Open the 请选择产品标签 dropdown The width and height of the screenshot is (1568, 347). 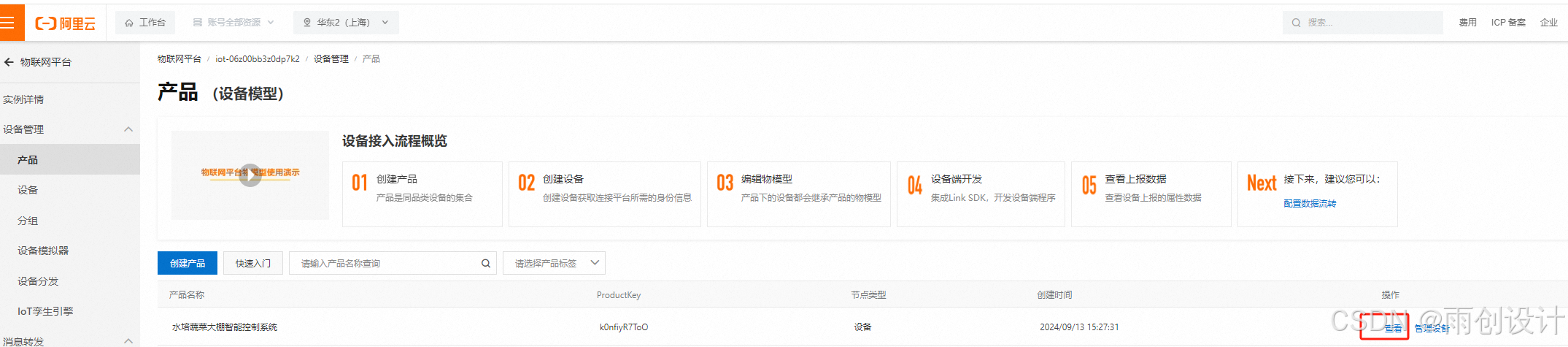pyautogui.click(x=554, y=263)
